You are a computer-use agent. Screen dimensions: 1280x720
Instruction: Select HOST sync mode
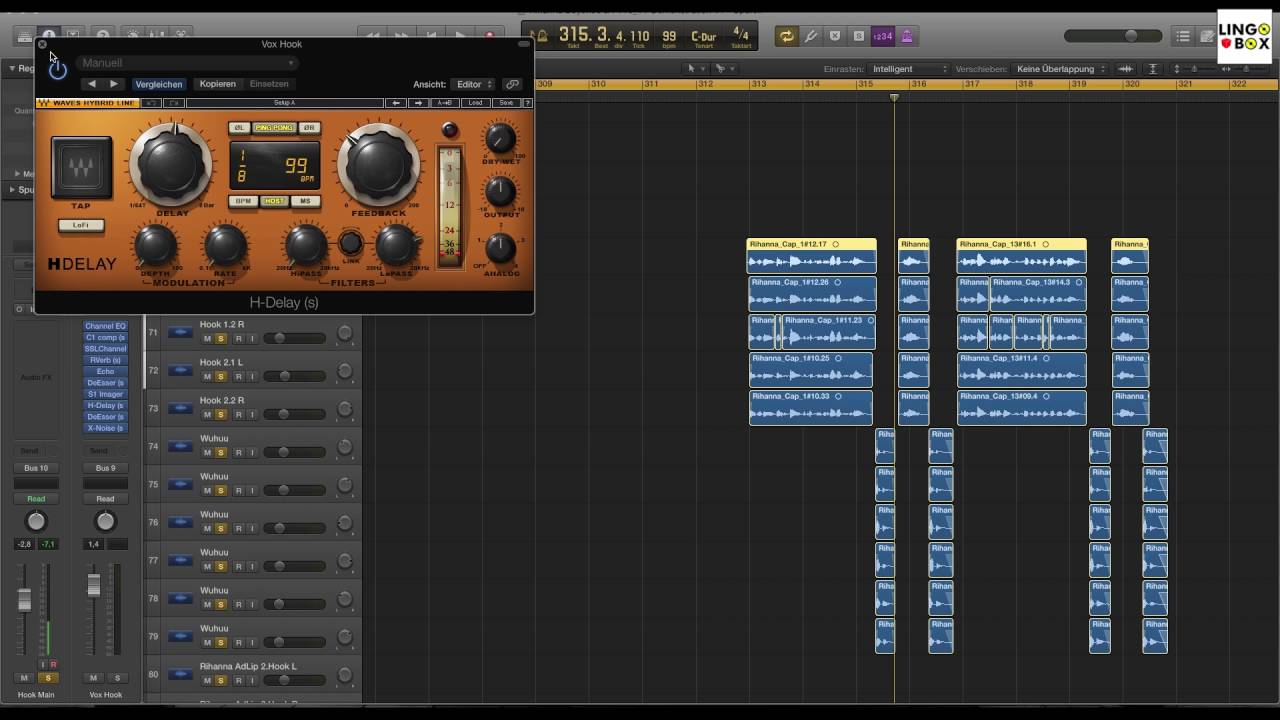[x=274, y=201]
